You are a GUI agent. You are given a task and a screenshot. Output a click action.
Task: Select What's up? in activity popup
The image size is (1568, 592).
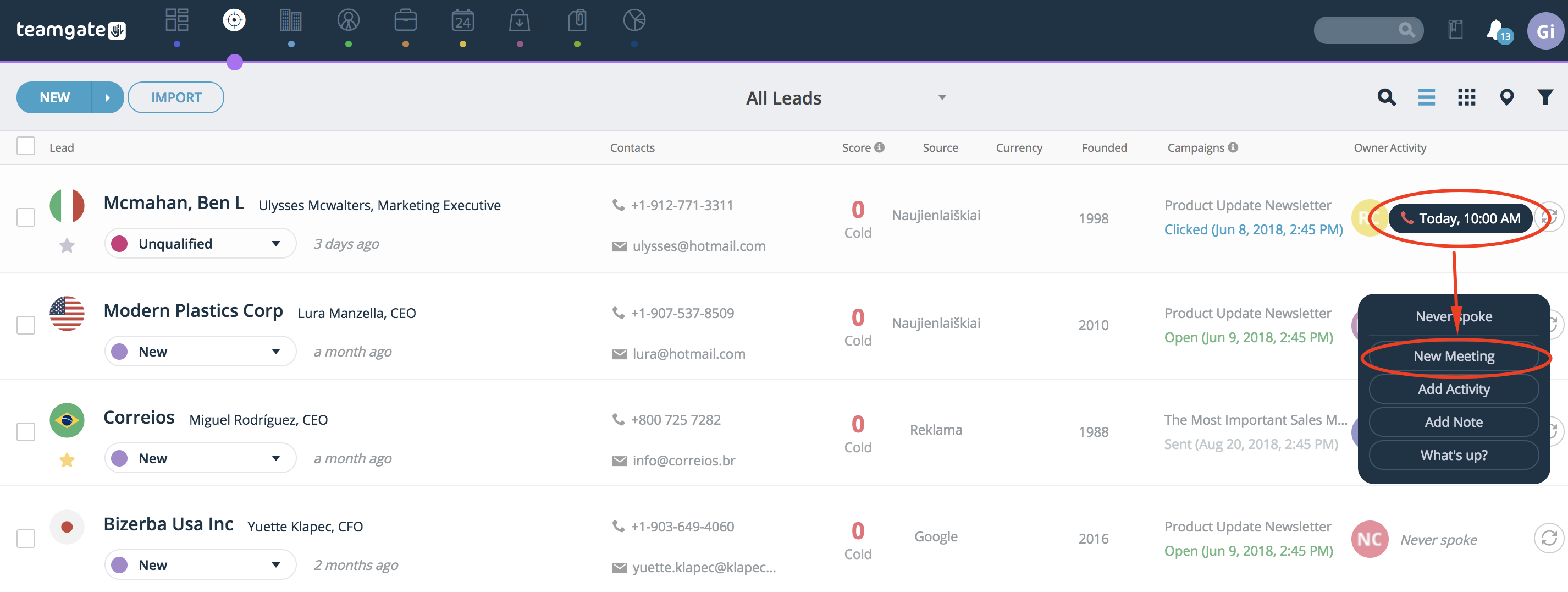coord(1454,455)
